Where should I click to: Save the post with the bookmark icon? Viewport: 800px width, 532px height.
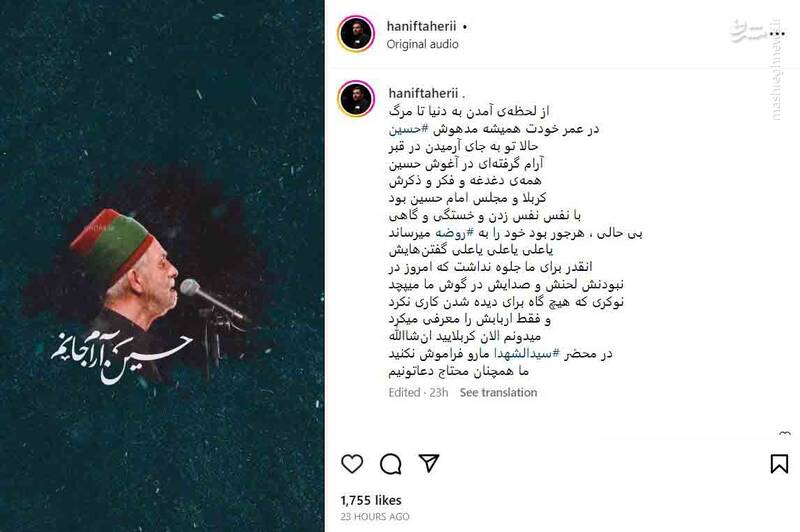tap(779, 463)
